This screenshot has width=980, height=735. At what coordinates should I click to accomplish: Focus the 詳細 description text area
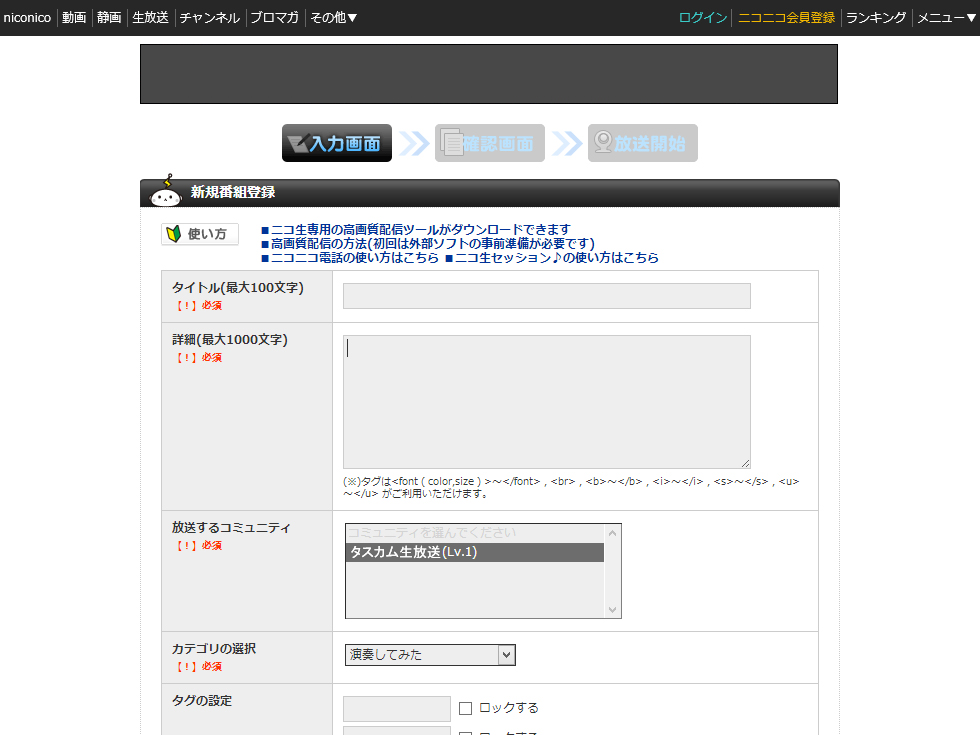click(547, 402)
